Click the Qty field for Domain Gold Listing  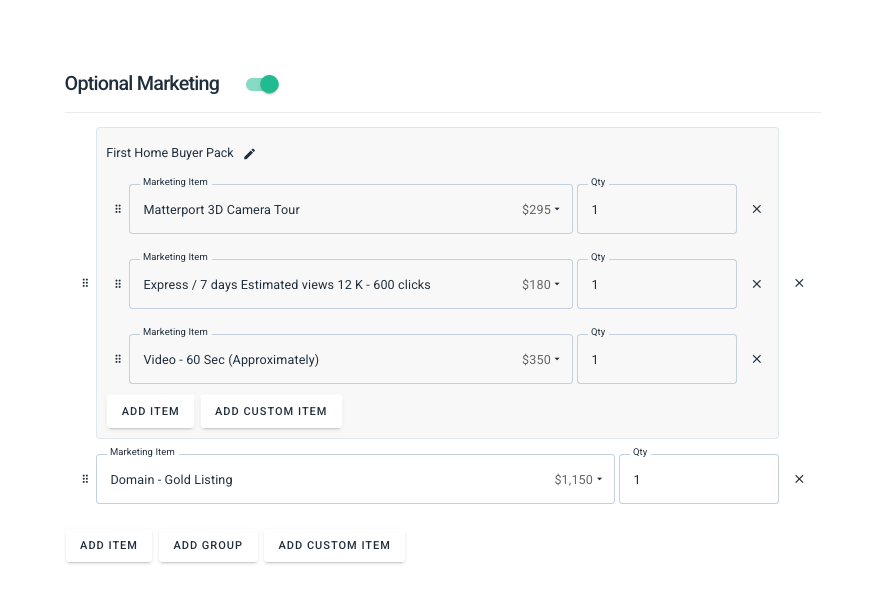699,479
